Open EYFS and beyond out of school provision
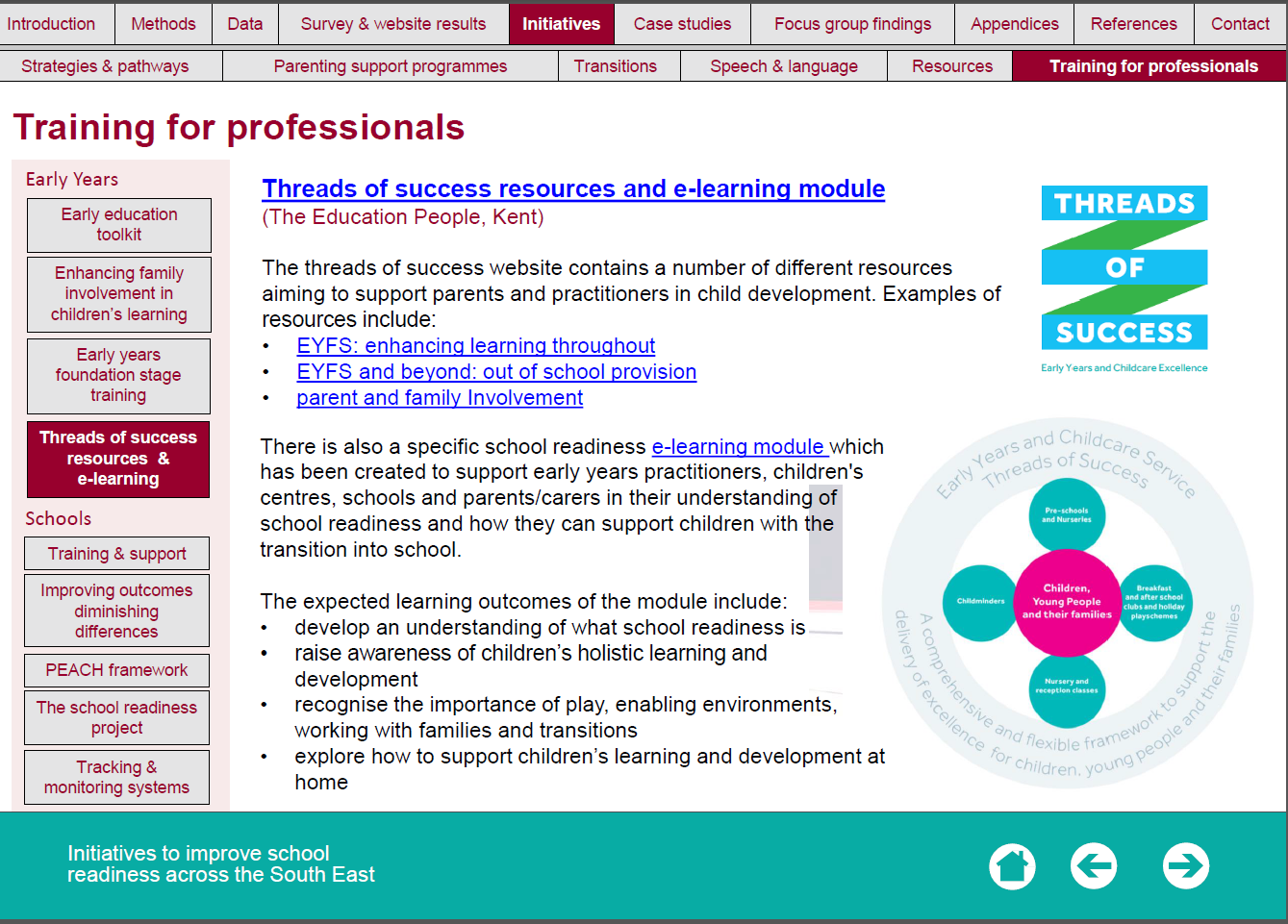Viewport: 1288px width, 924px height. (x=496, y=372)
